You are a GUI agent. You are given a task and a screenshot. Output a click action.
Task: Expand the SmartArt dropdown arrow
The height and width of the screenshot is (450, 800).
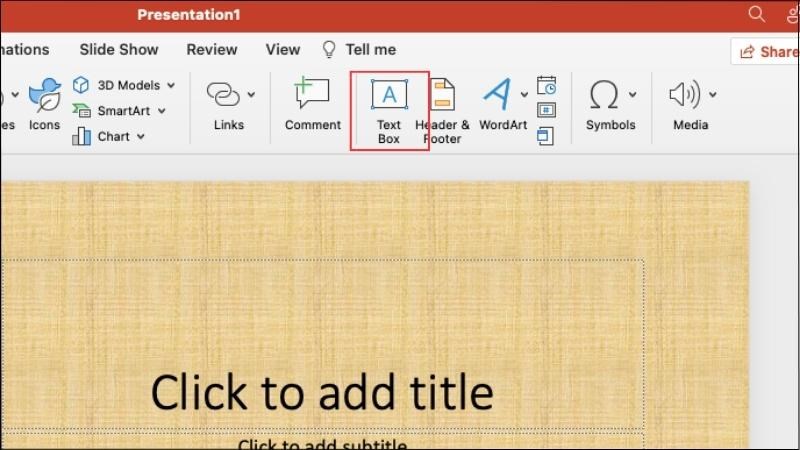click(x=162, y=111)
